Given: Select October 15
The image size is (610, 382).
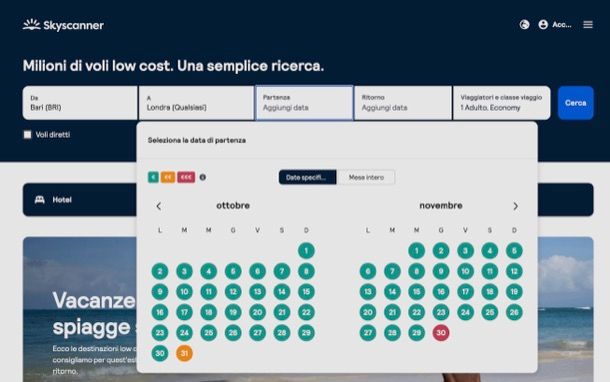Looking at the screenshot, I should [306, 292].
